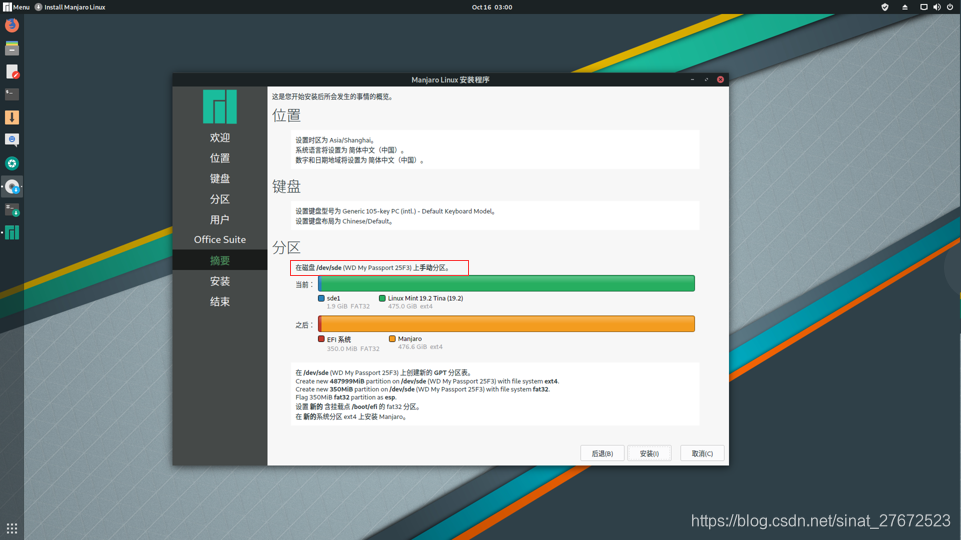Image resolution: width=961 pixels, height=540 pixels.
Task: Click the eject media tray icon
Action: [905, 7]
